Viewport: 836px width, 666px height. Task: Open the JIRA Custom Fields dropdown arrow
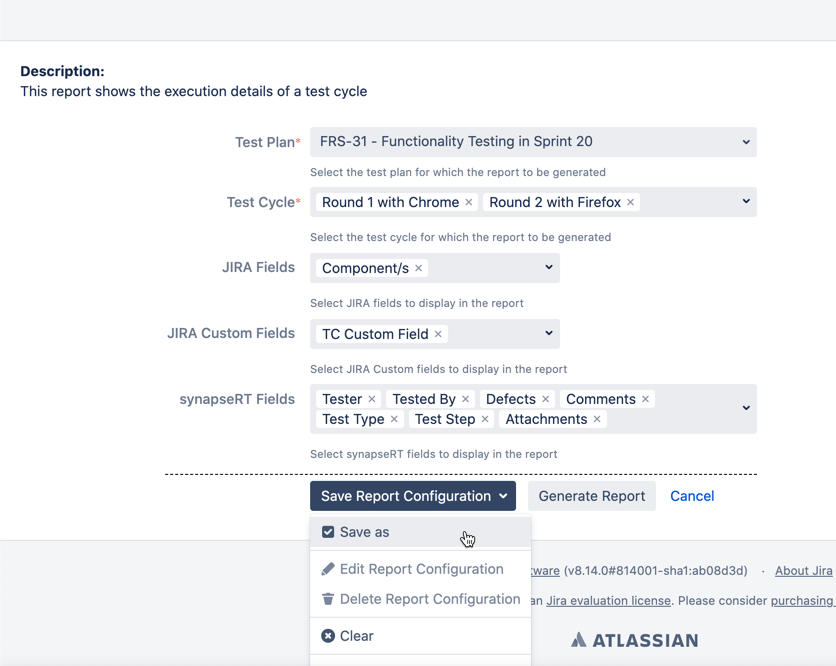point(548,334)
